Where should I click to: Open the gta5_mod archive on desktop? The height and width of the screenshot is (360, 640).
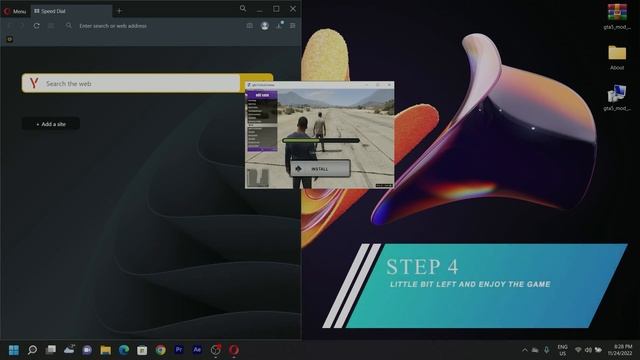click(617, 16)
